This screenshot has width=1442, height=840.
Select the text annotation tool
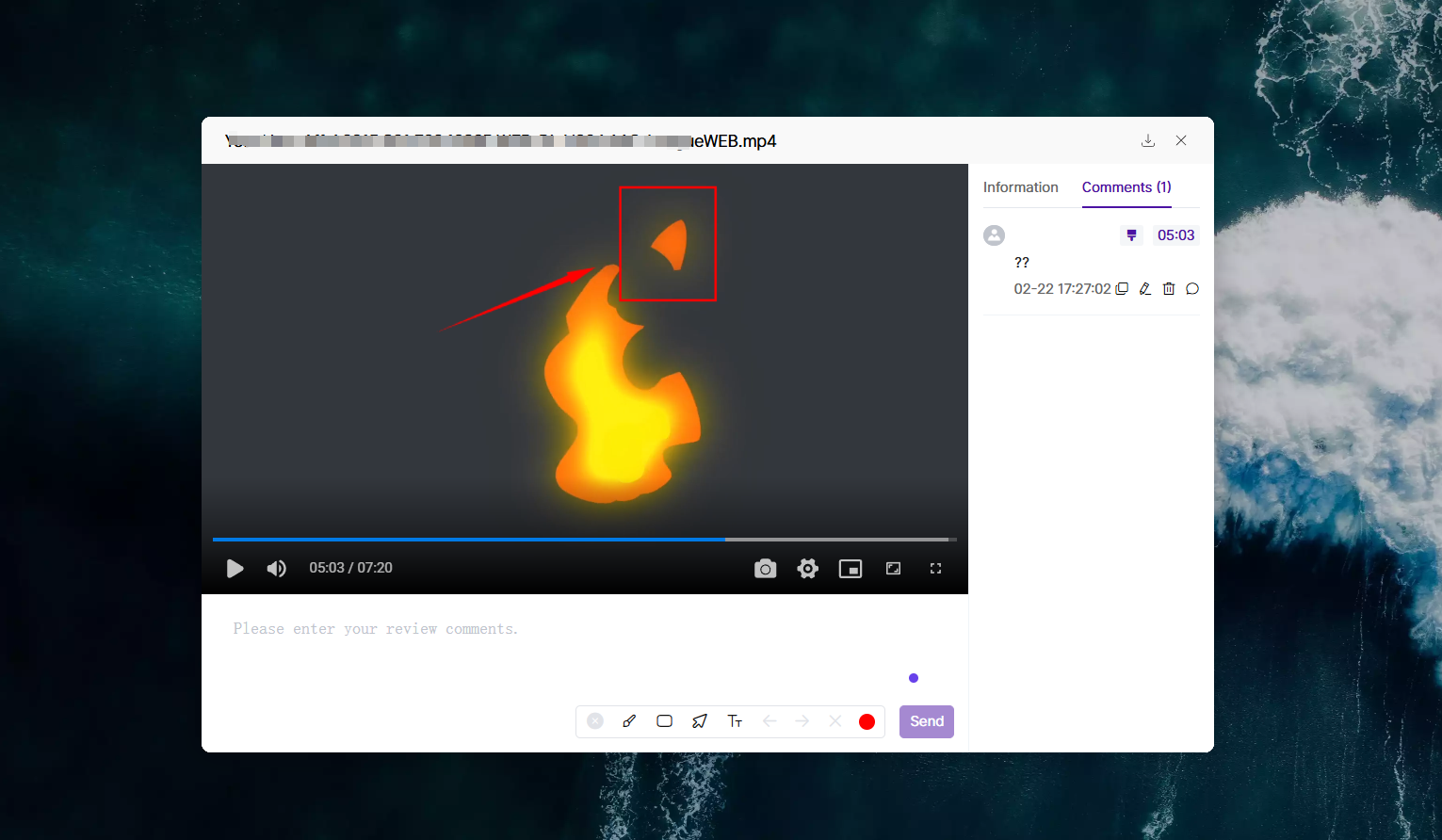point(735,721)
